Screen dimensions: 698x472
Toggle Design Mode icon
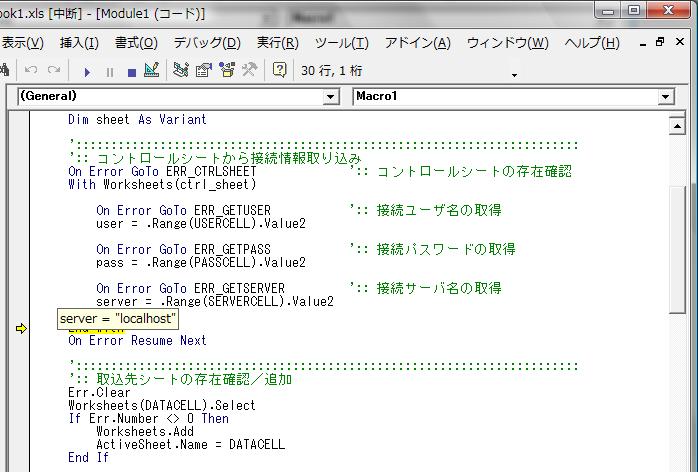151,70
